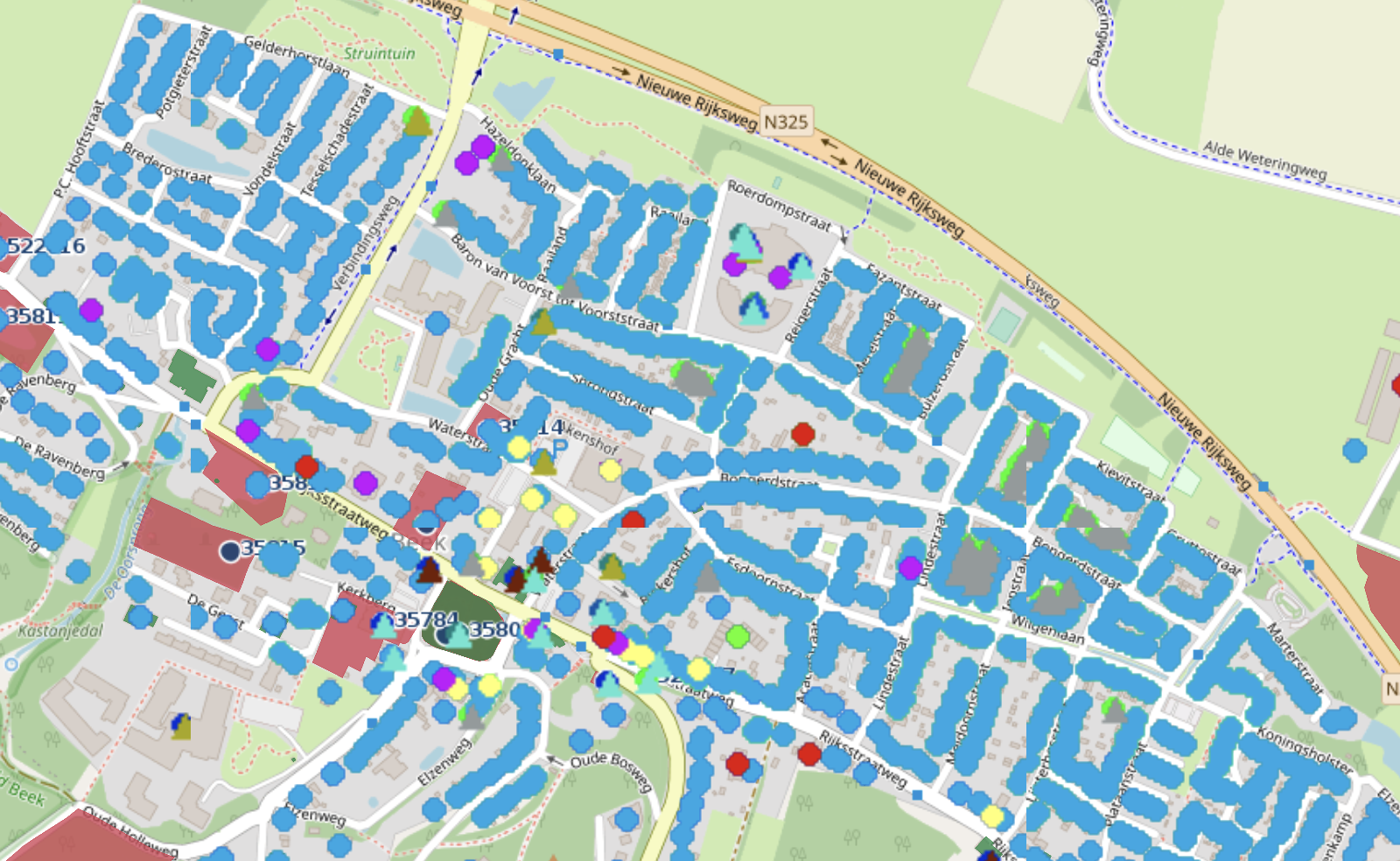Click the 35784 cluster label
Screen dimensions: 1400x861
click(426, 620)
